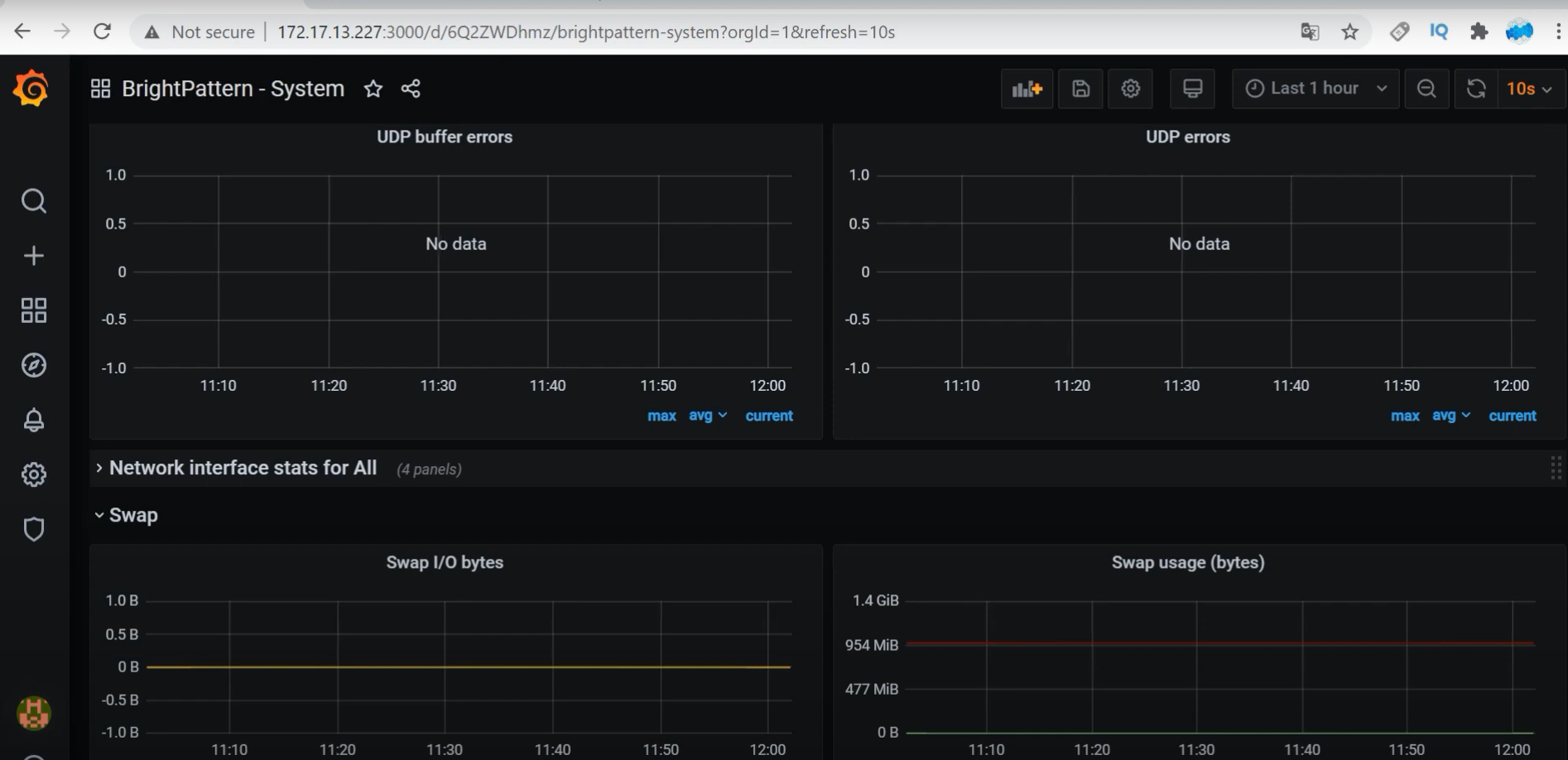Open the Last 1 hour time picker
1568x760 pixels.
pos(1315,89)
